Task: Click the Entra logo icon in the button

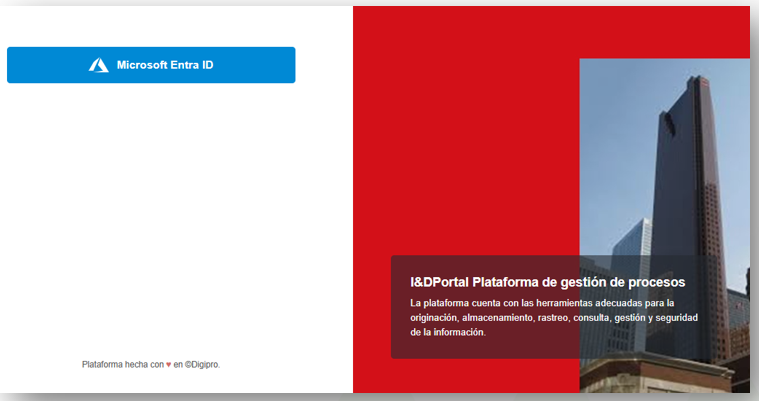Action: (98, 65)
